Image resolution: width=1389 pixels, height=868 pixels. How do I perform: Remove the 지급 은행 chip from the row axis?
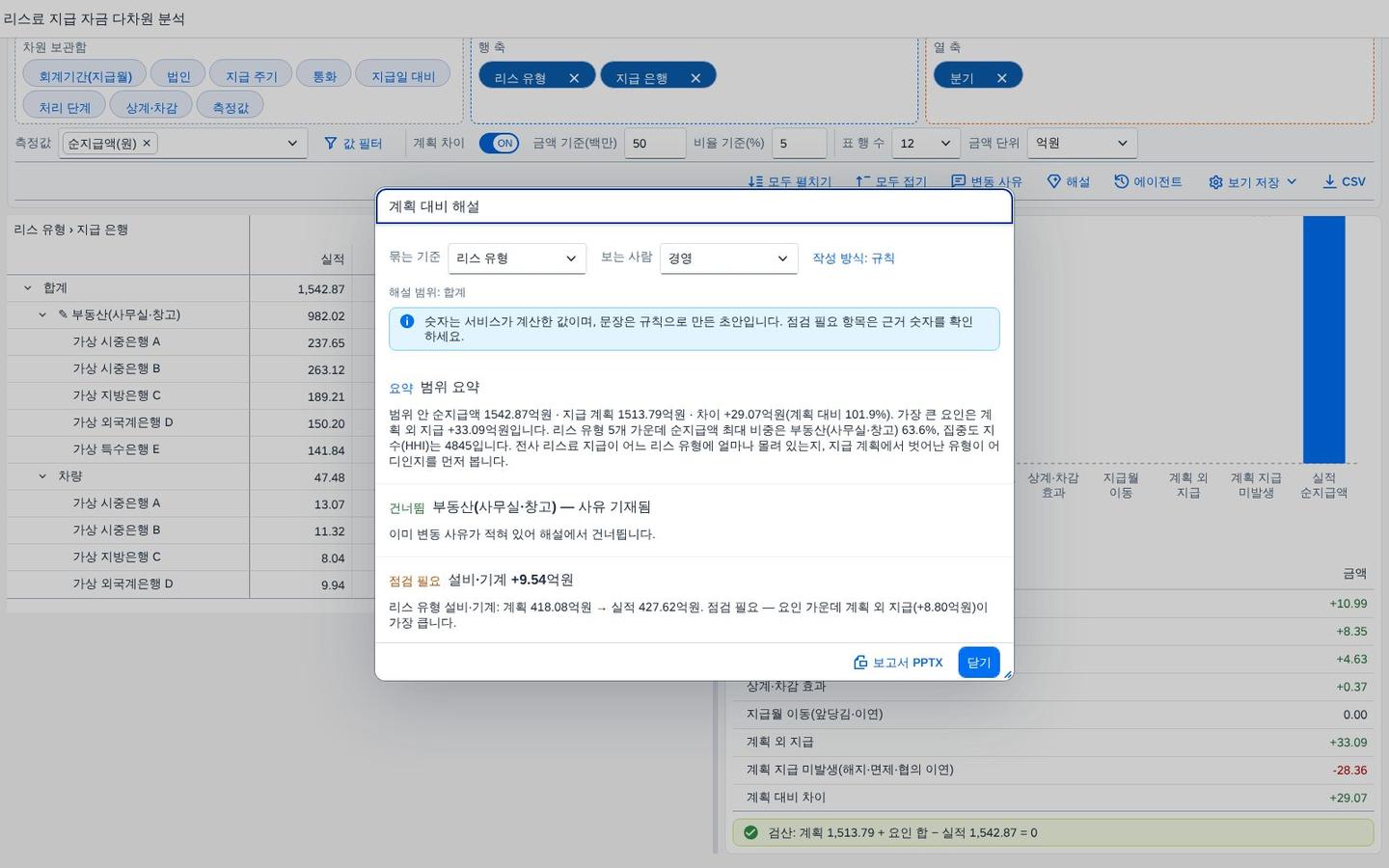click(695, 78)
